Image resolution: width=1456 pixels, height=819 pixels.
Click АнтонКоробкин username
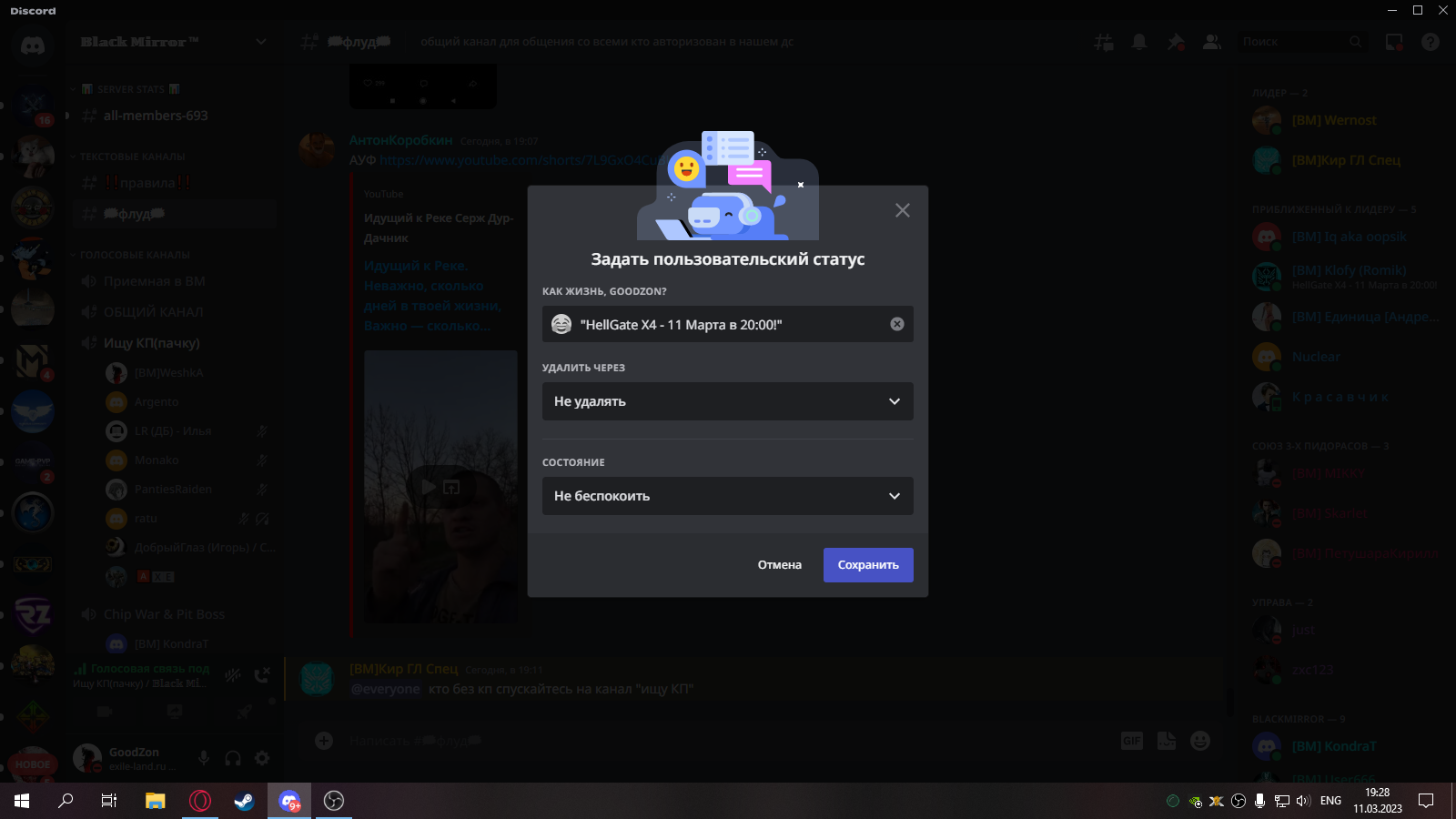[x=401, y=140]
